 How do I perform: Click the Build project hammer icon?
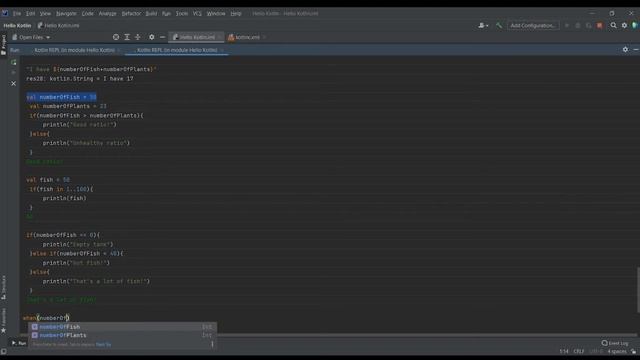[x=499, y=25]
